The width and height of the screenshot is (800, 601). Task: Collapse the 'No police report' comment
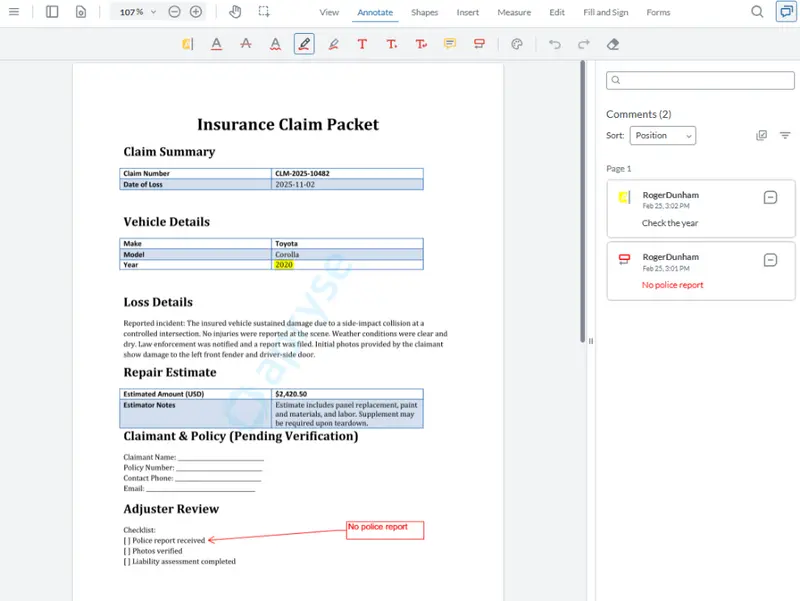pos(770,260)
